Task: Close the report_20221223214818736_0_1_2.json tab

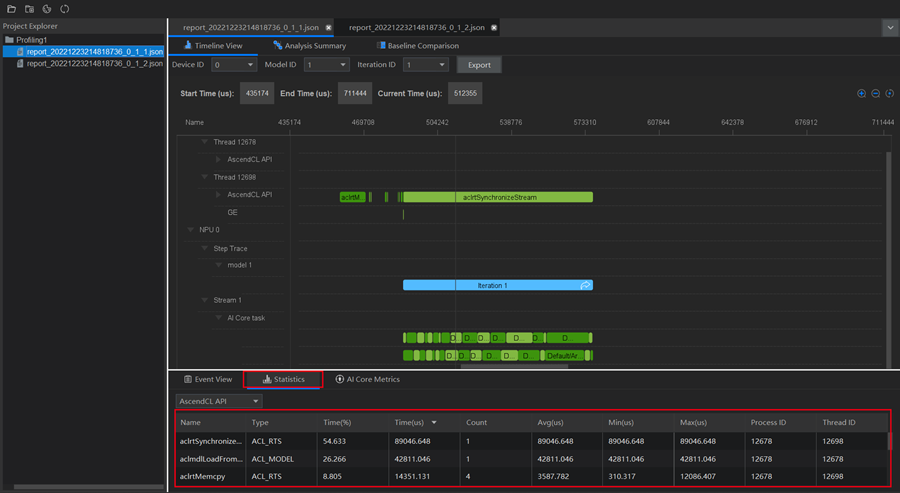Action: pyautogui.click(x=494, y=28)
